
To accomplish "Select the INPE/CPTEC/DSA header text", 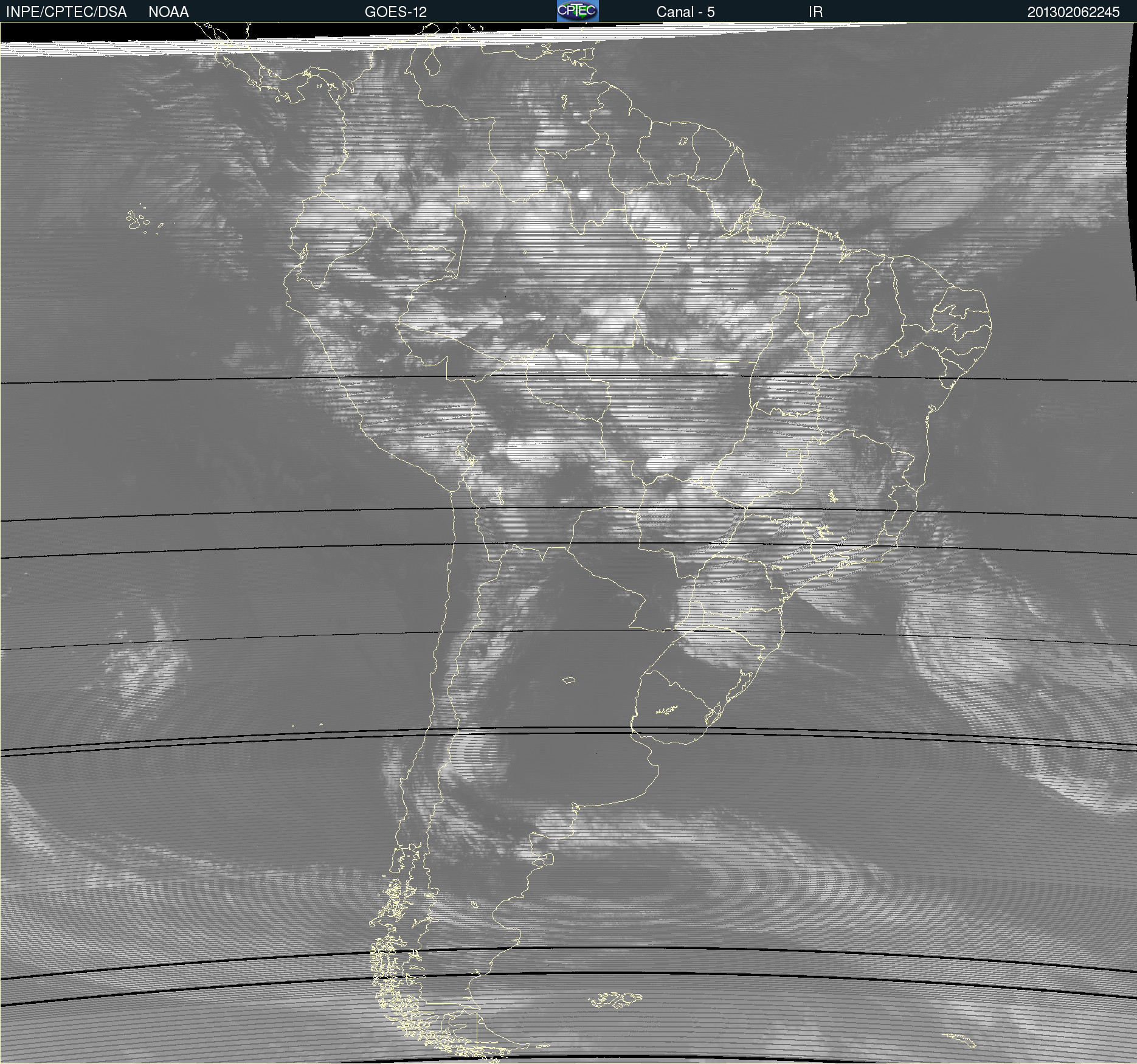I will coord(66,12).
